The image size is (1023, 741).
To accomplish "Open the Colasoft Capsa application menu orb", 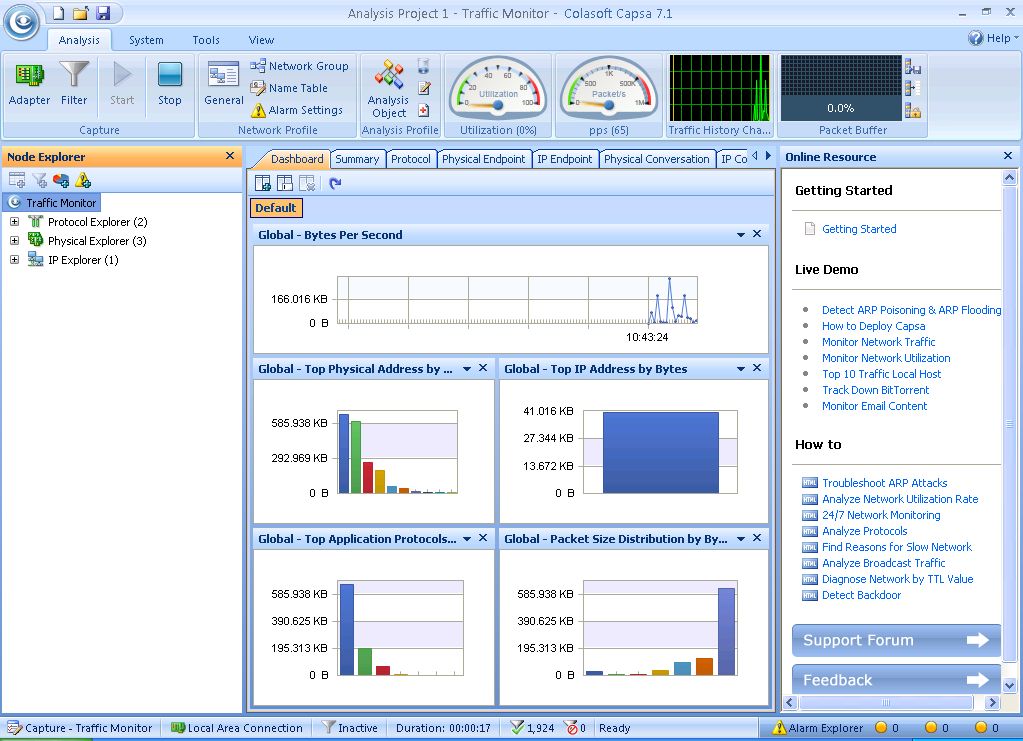I will click(x=22, y=23).
